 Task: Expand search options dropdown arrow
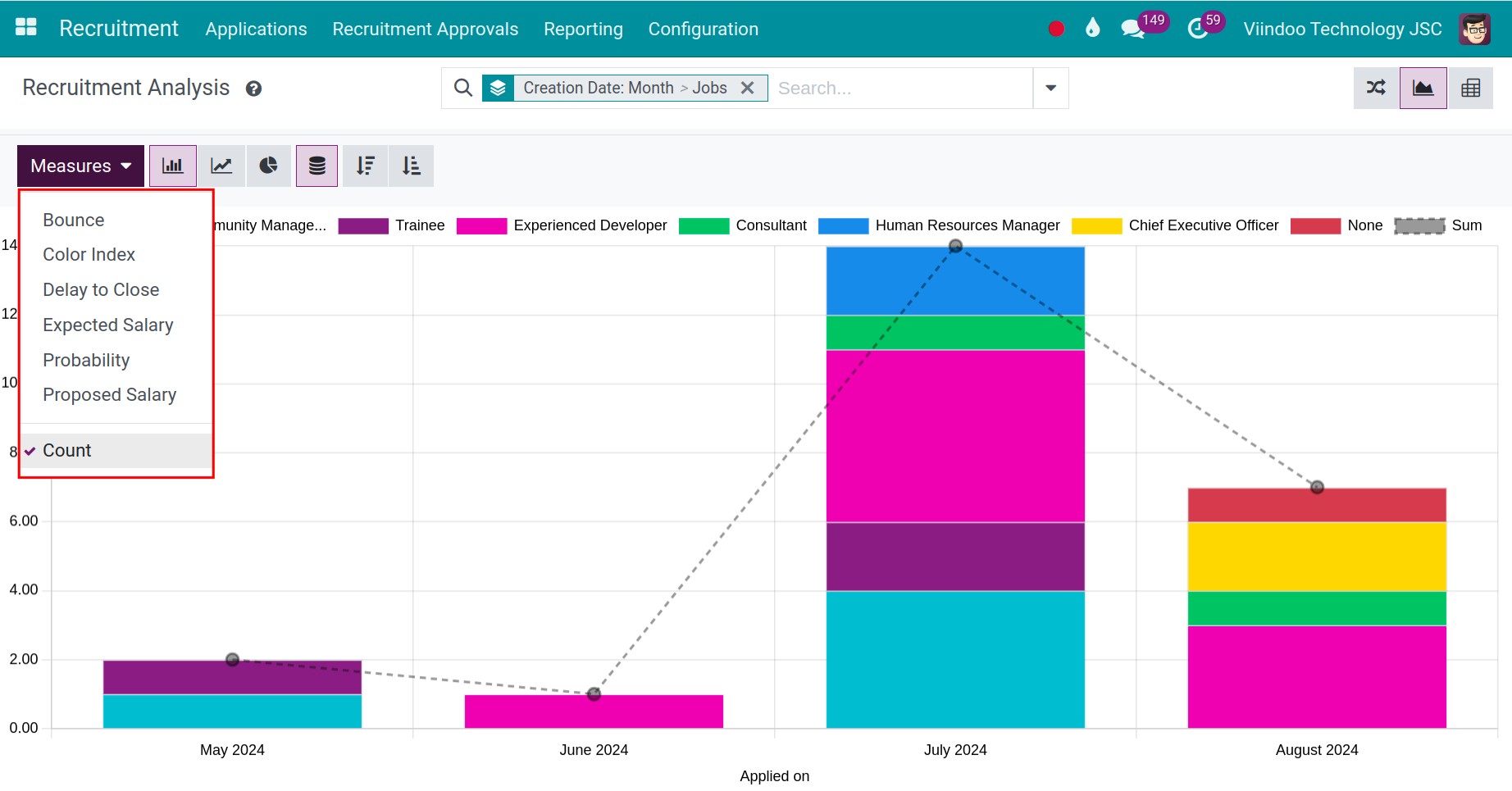tap(1050, 88)
